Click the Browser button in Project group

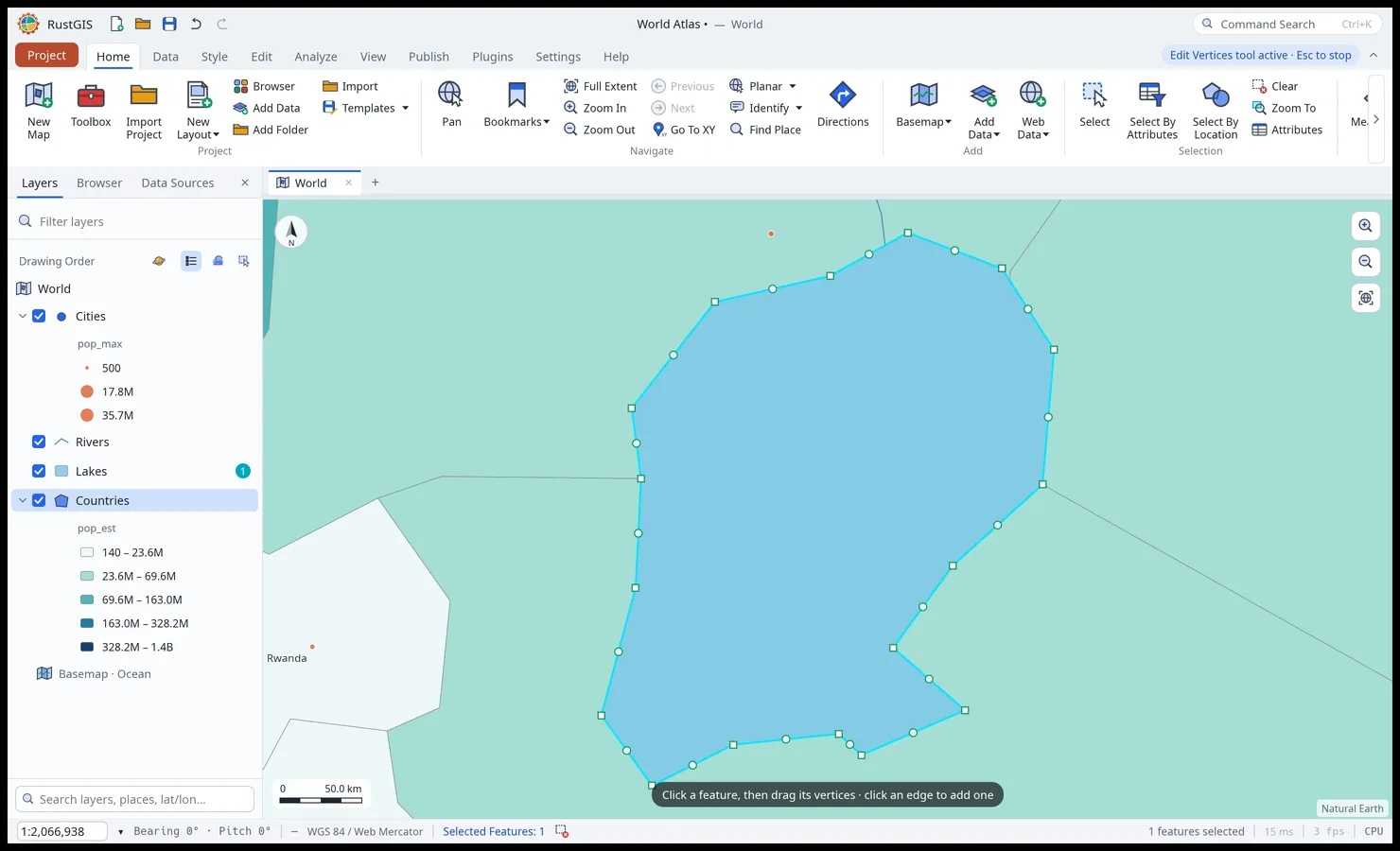pyautogui.click(x=264, y=86)
